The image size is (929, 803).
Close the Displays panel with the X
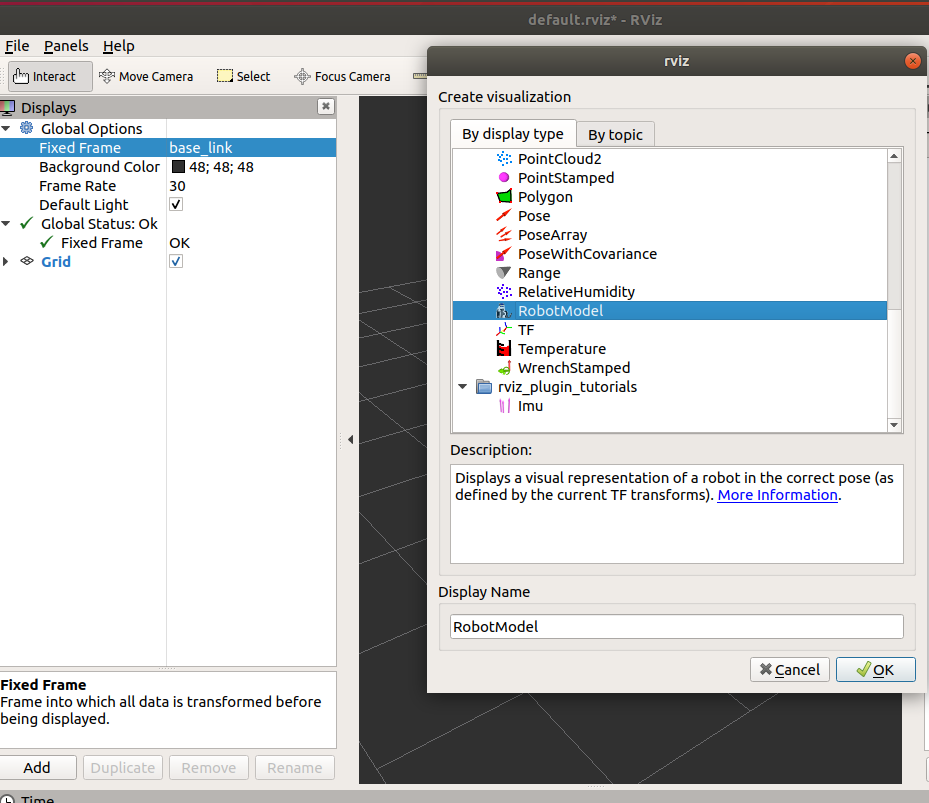325,106
